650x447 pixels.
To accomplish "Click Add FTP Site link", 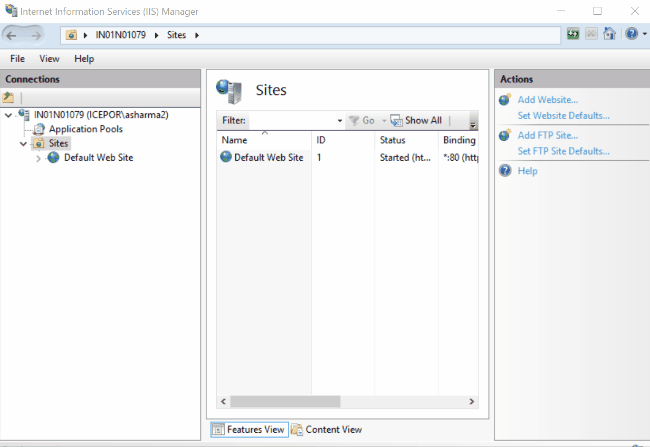I will [547, 136].
